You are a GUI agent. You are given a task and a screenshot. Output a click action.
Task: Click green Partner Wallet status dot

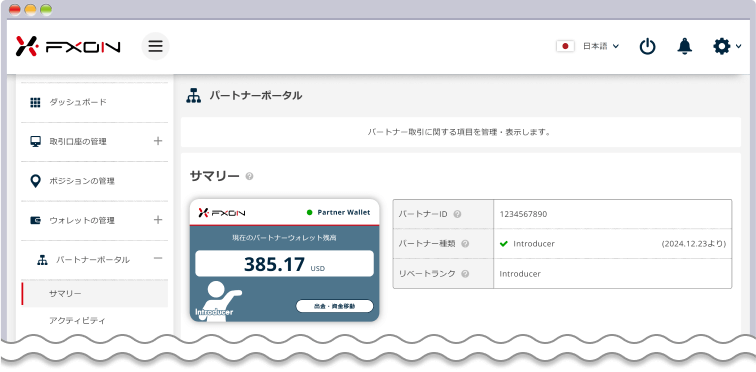coord(310,213)
